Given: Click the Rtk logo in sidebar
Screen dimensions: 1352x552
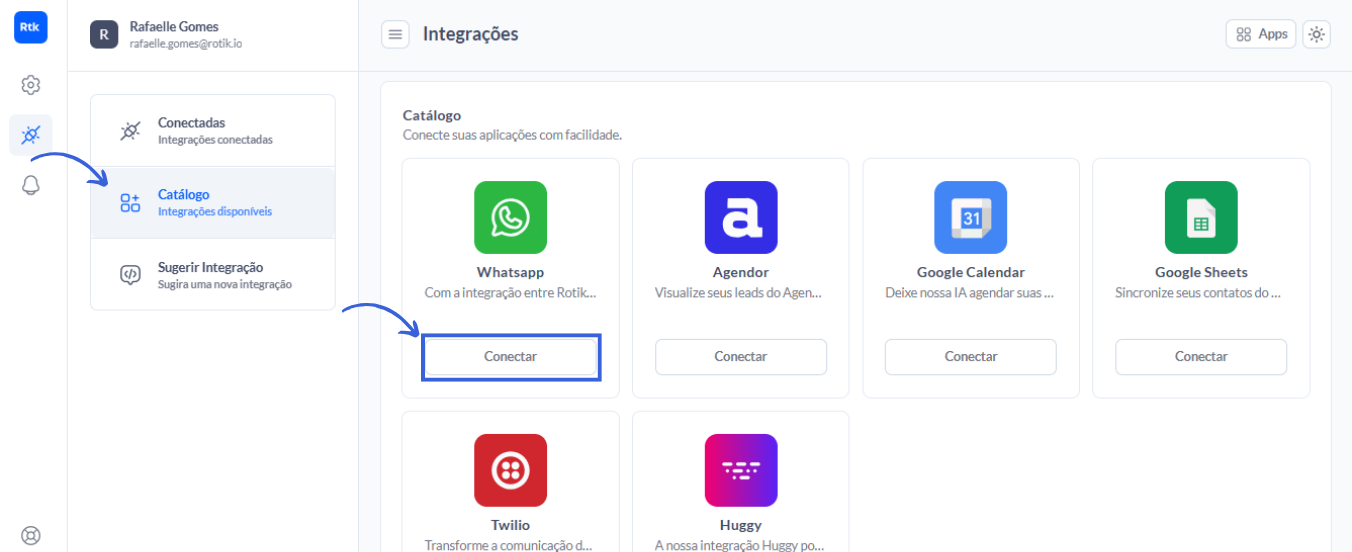Looking at the screenshot, I should pos(31,27).
